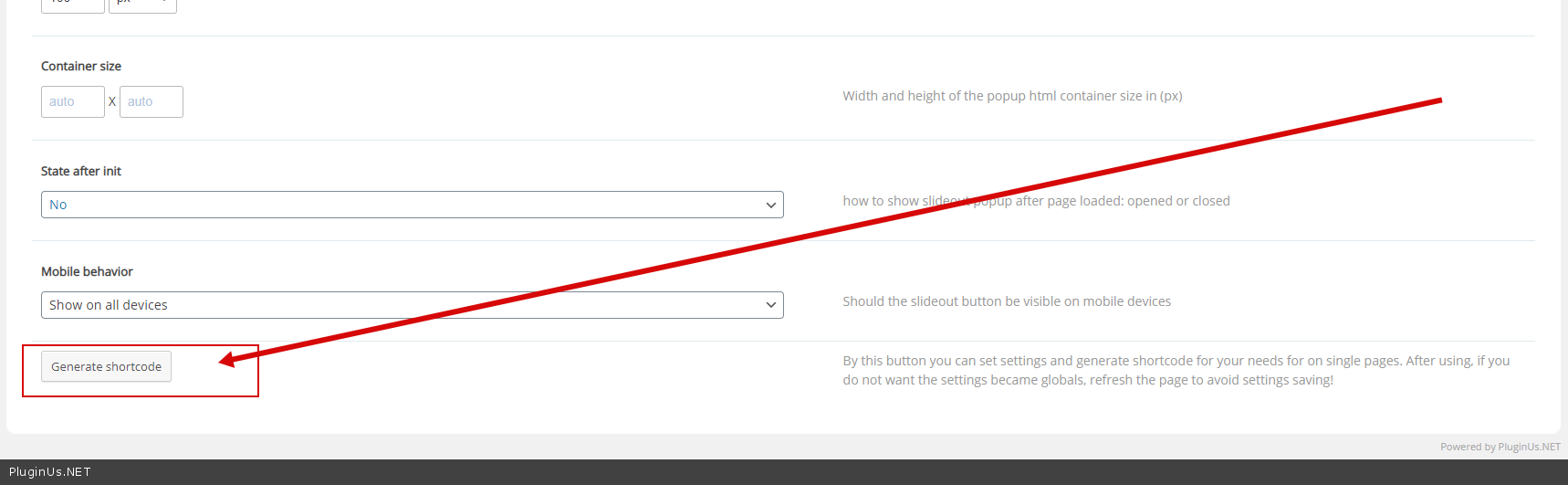Click the 'Container size' label
Image resolution: width=1568 pixels, height=485 pixels.
(x=81, y=66)
